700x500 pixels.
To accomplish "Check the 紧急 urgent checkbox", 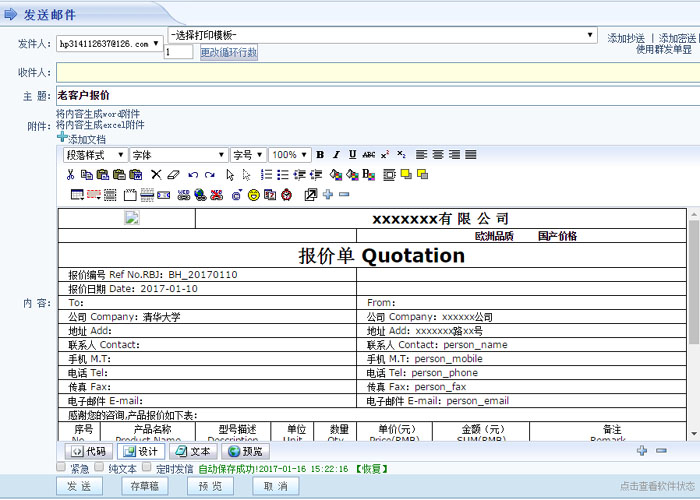I will click(62, 467).
